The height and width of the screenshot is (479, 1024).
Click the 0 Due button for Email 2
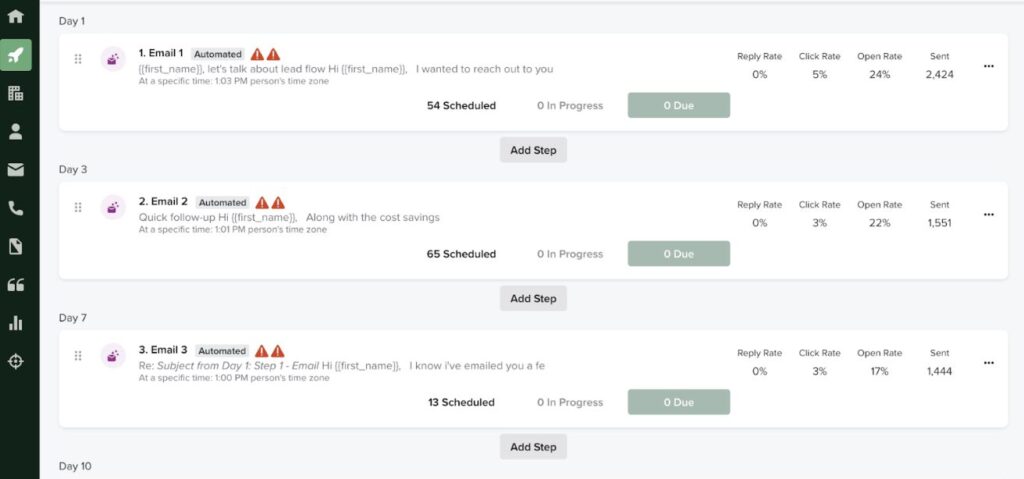(679, 254)
